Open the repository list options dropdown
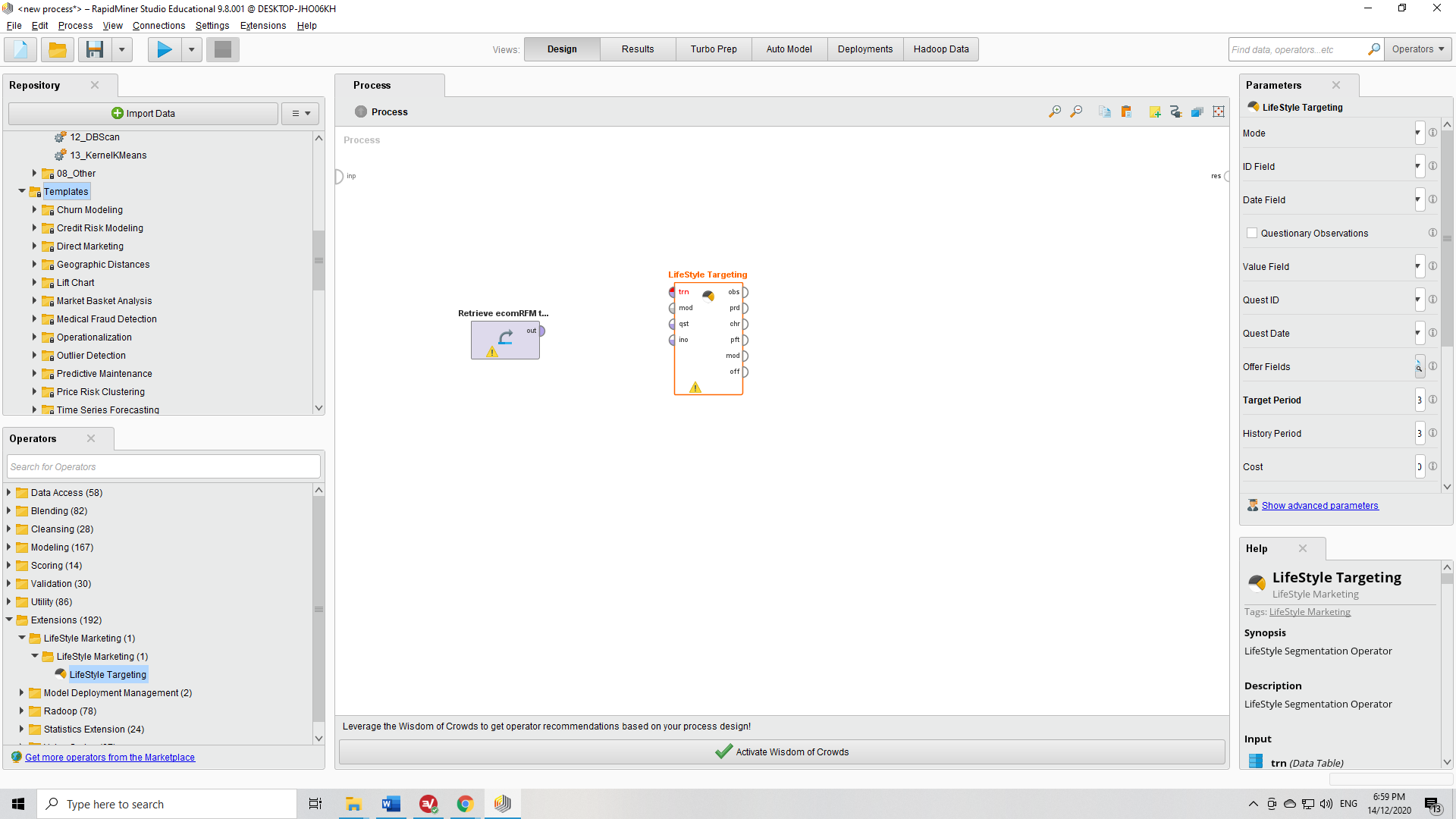1456x819 pixels. coord(301,114)
